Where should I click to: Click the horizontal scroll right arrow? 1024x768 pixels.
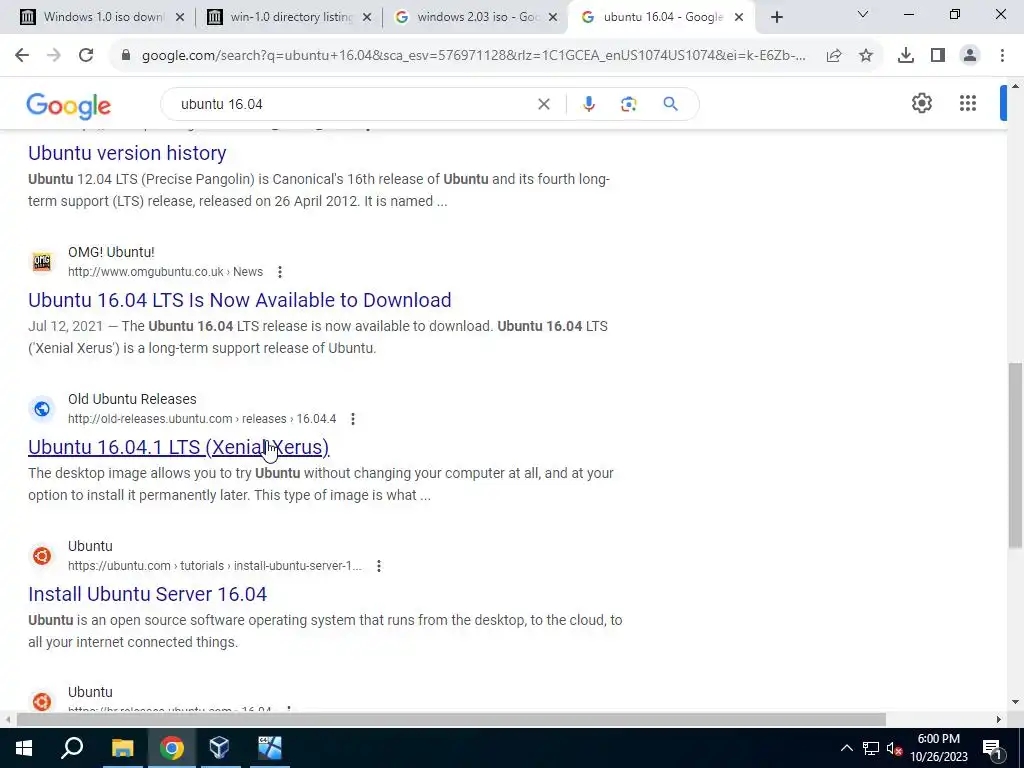tap(999, 720)
